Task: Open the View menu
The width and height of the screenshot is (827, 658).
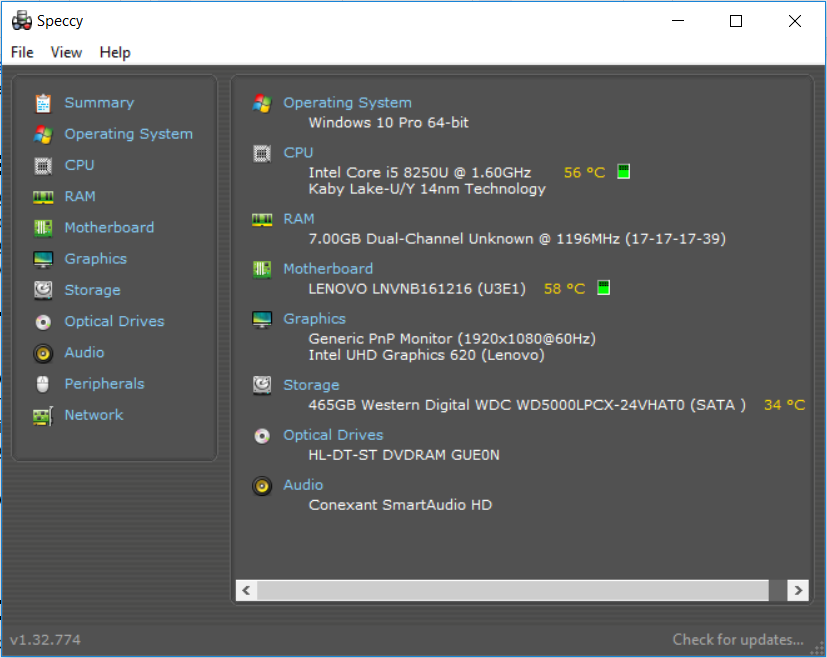Action: pos(66,52)
